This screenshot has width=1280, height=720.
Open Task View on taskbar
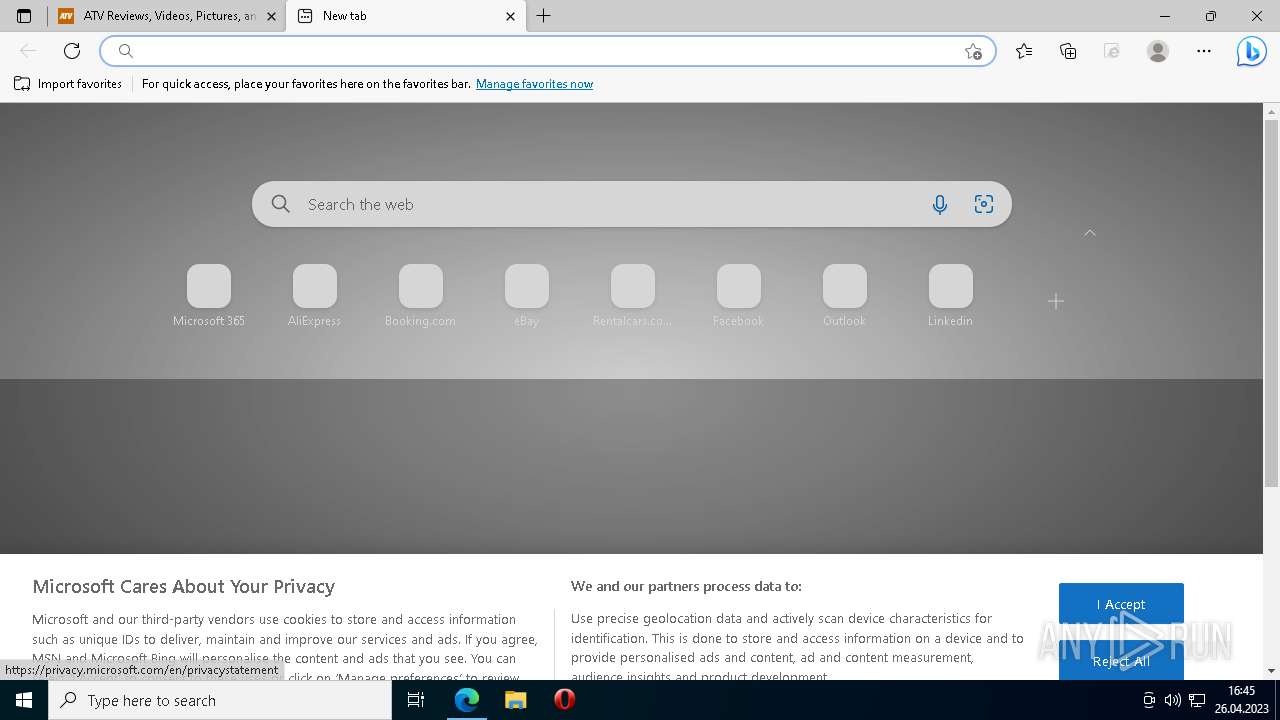pos(416,700)
